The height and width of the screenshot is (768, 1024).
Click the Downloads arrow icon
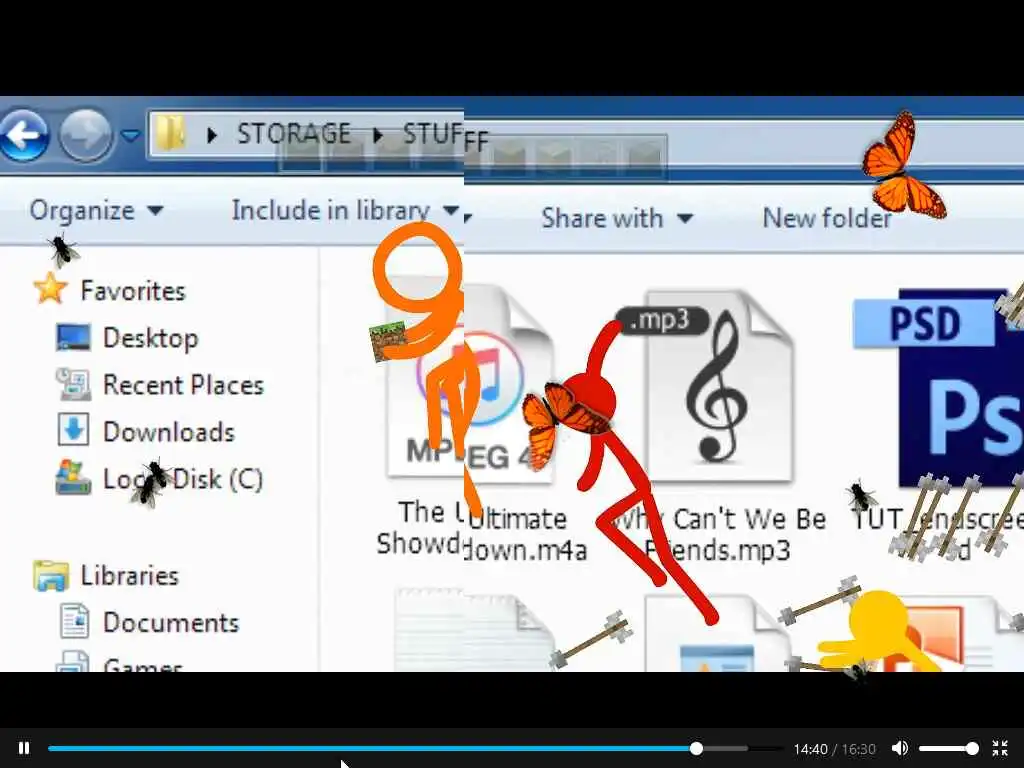[73, 430]
